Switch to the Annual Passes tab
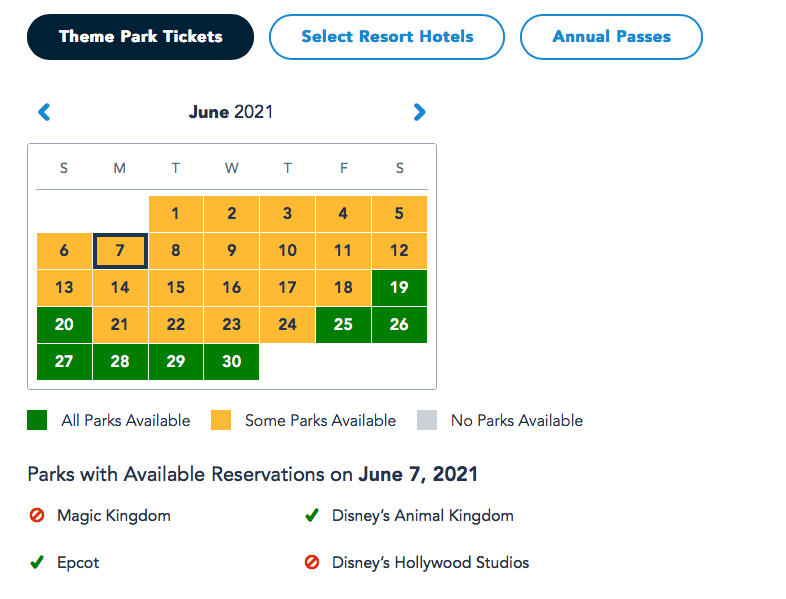 pos(611,37)
